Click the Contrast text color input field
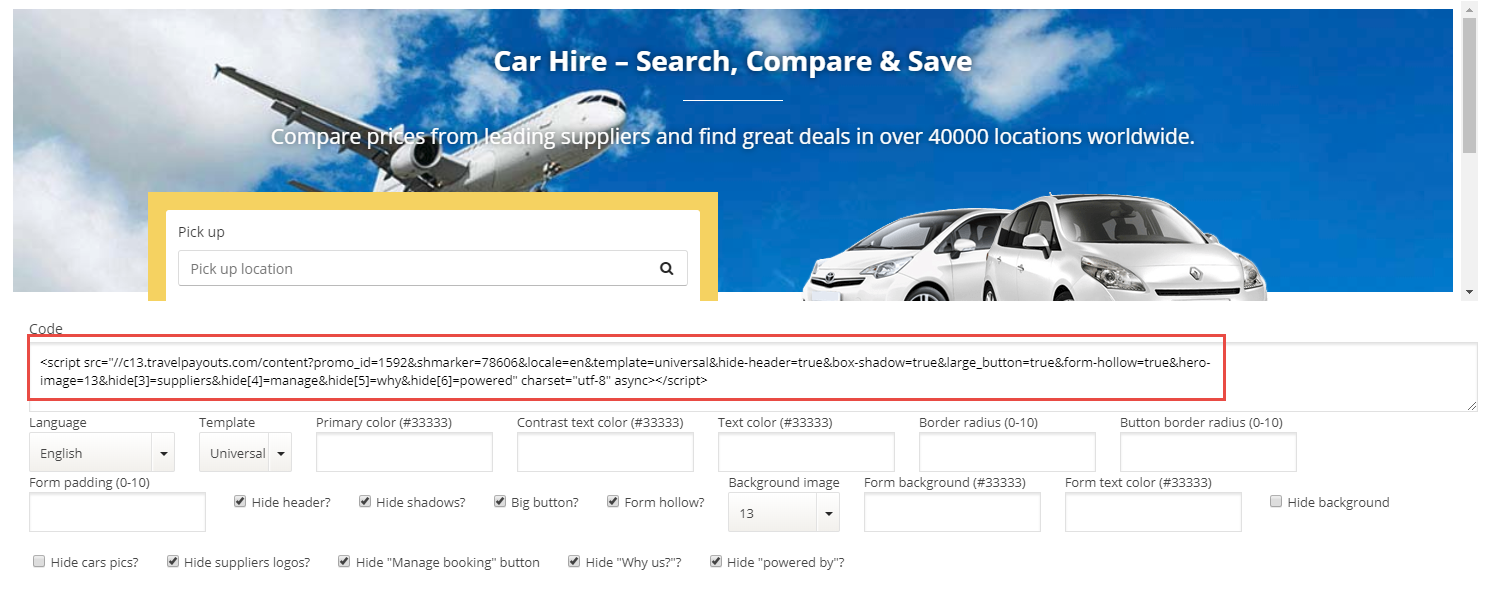 tap(605, 452)
